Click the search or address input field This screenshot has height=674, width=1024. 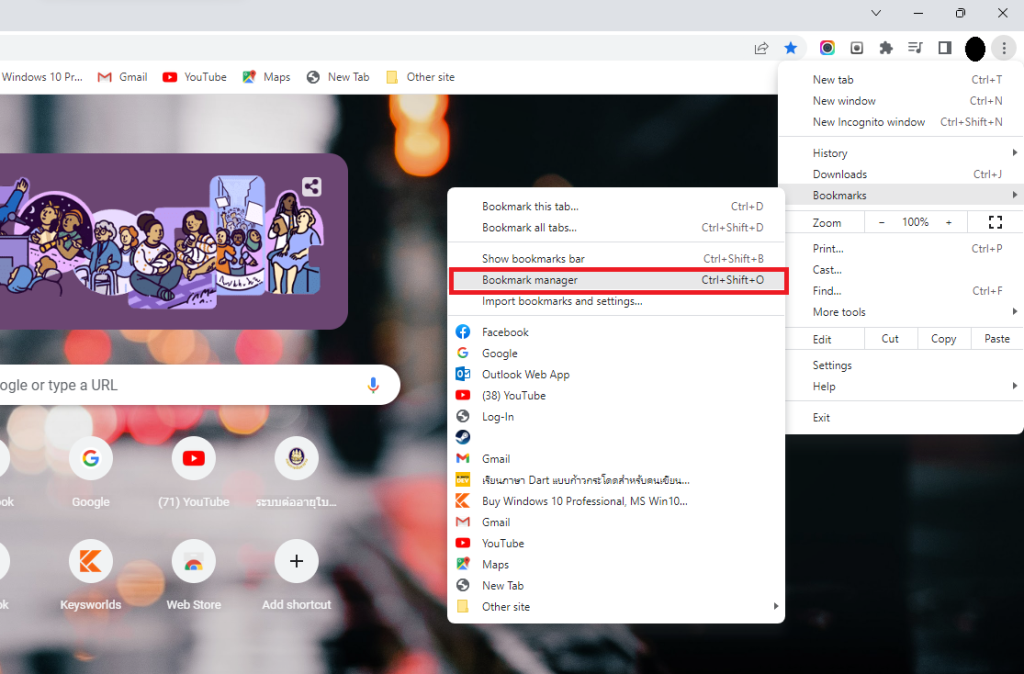(180, 384)
